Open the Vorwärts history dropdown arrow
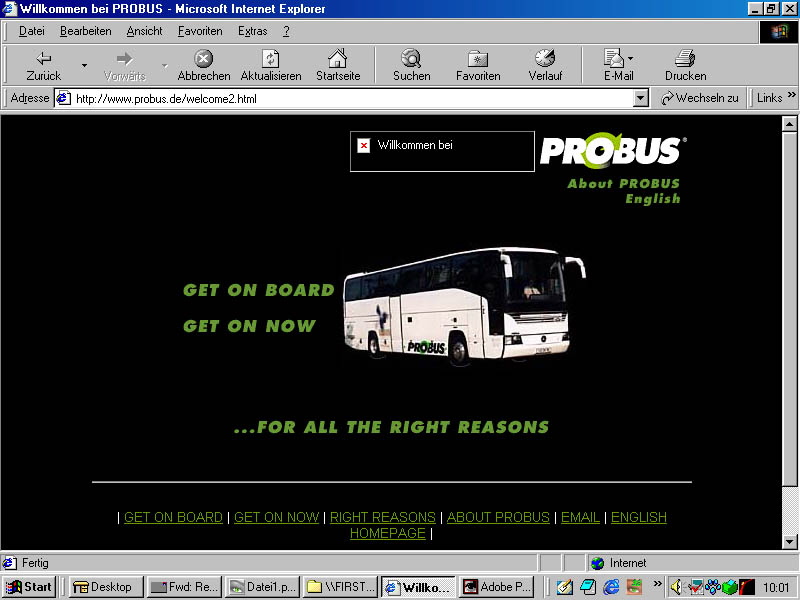This screenshot has height=600, width=800. (164, 65)
